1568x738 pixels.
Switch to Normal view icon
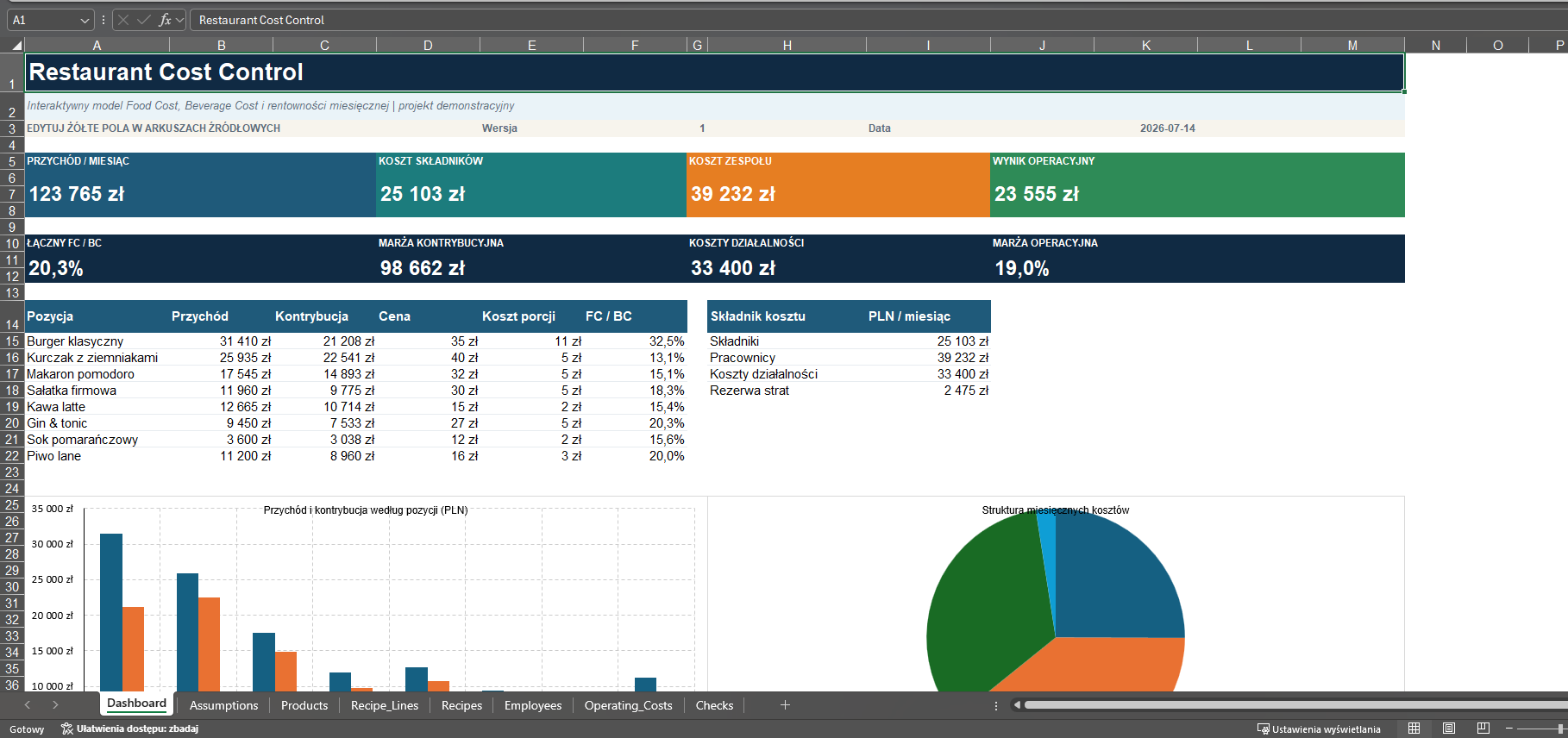(1414, 729)
